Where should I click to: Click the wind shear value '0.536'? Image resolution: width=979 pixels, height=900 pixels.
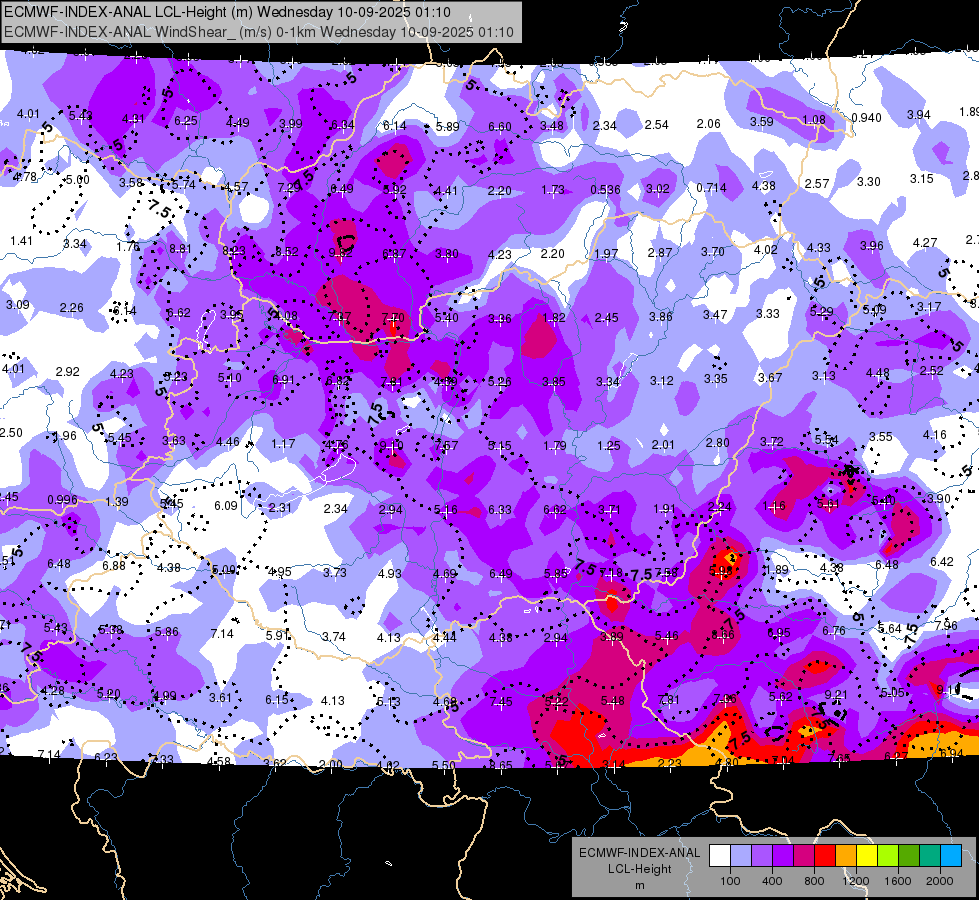pyautogui.click(x=606, y=190)
